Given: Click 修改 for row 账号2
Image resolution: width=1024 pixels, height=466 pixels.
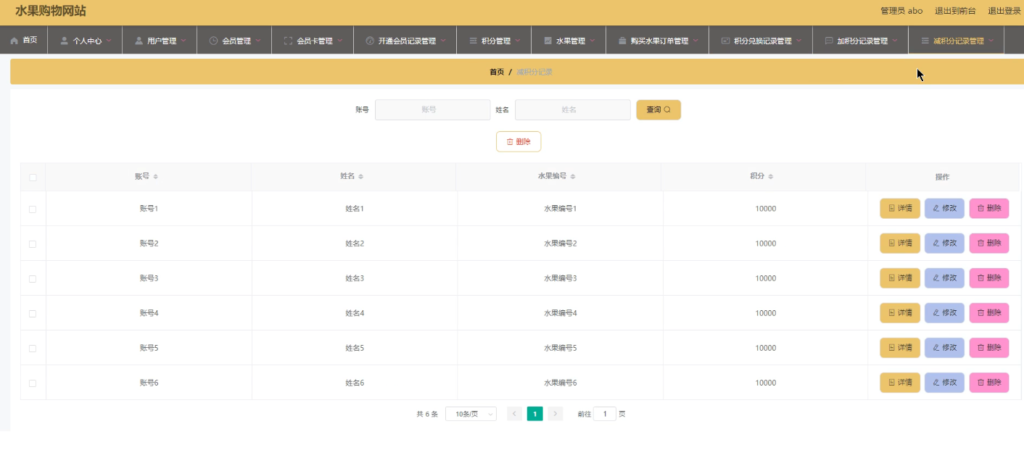Looking at the screenshot, I should 944,243.
